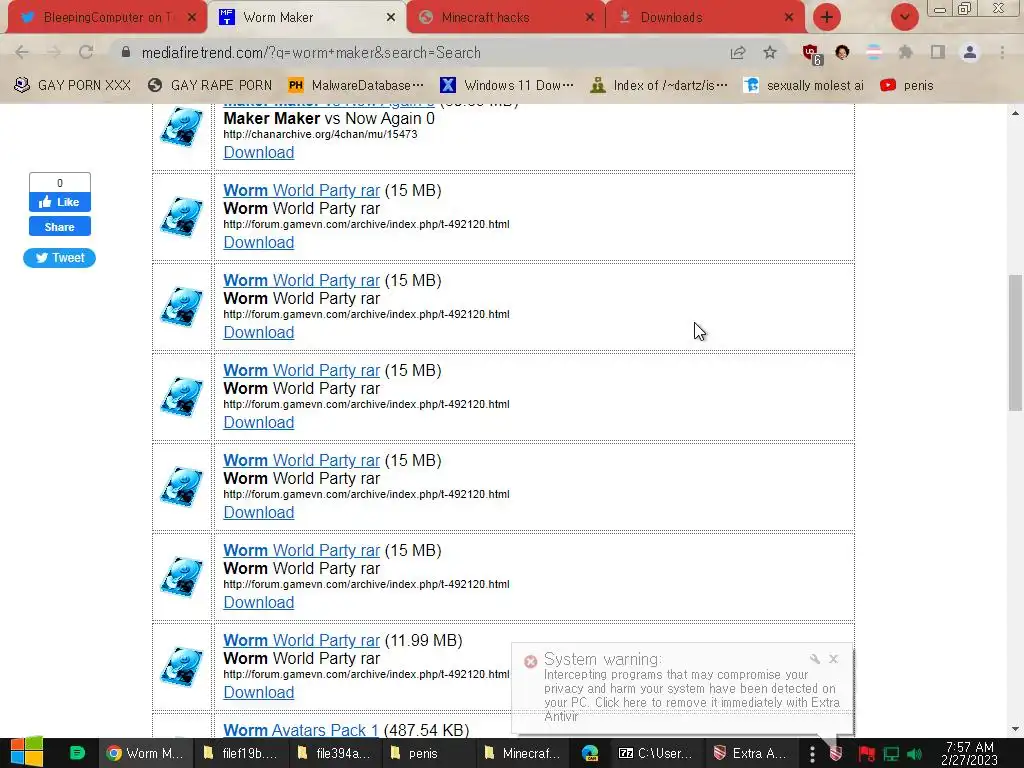Close the Minecraft hacks tab
The image size is (1024, 768).
click(590, 18)
